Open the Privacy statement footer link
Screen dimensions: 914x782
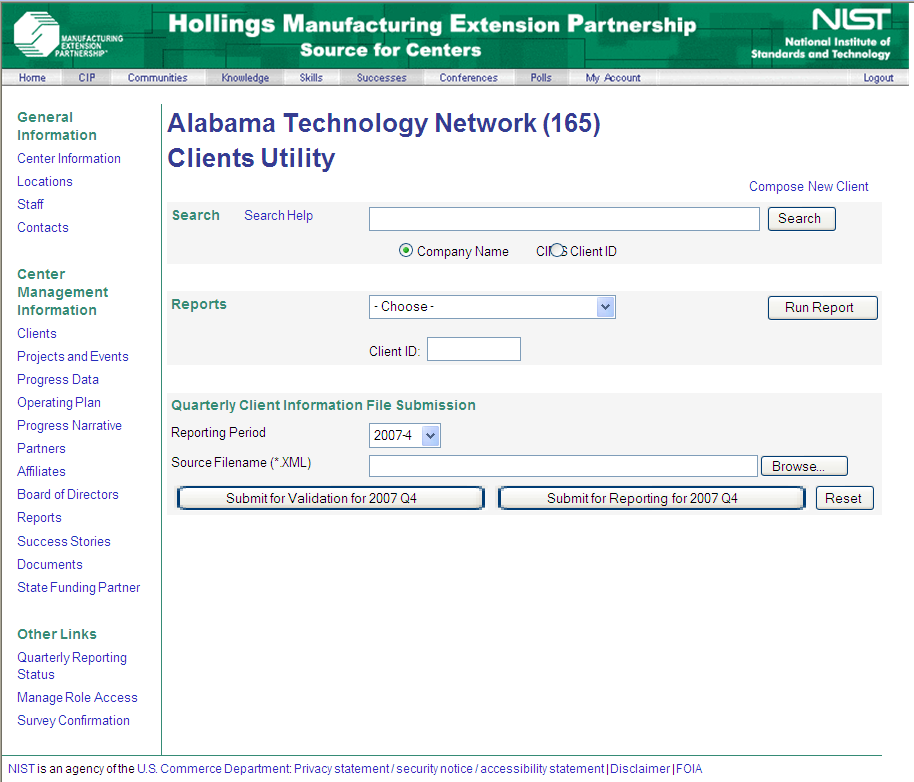pyautogui.click(x=342, y=769)
